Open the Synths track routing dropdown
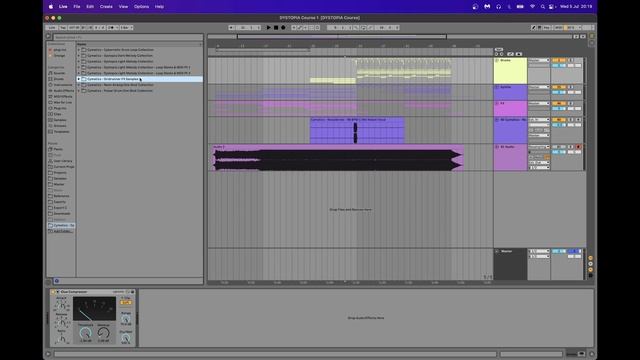The height and width of the screenshot is (360, 640). (539, 87)
